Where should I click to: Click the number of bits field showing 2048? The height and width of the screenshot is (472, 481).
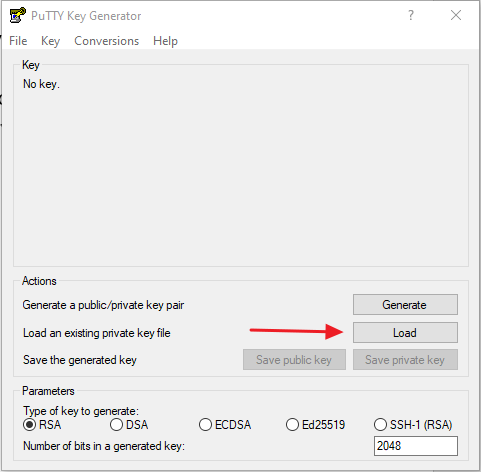tap(416, 446)
